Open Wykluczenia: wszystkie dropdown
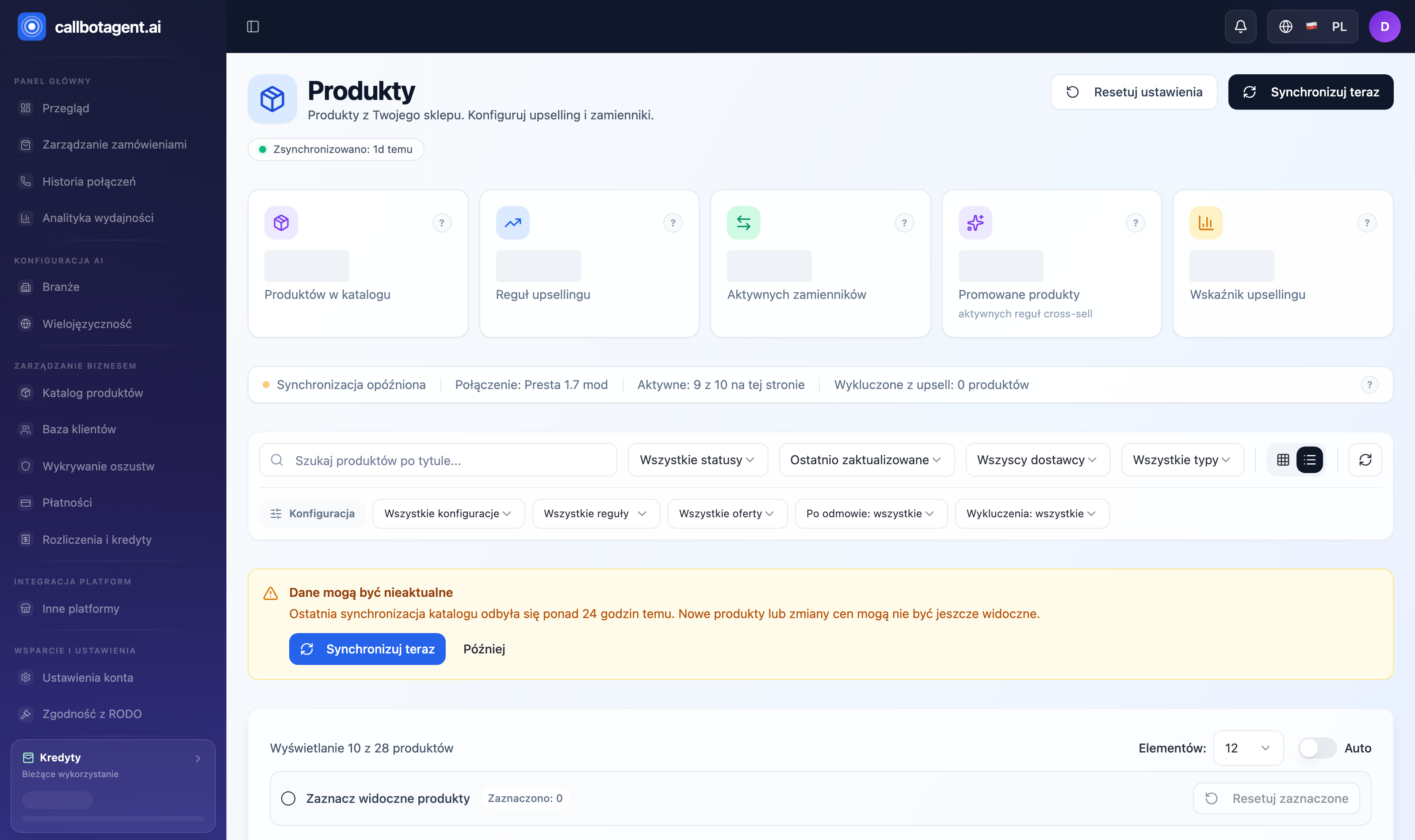This screenshot has height=840, width=1415. [1032, 513]
